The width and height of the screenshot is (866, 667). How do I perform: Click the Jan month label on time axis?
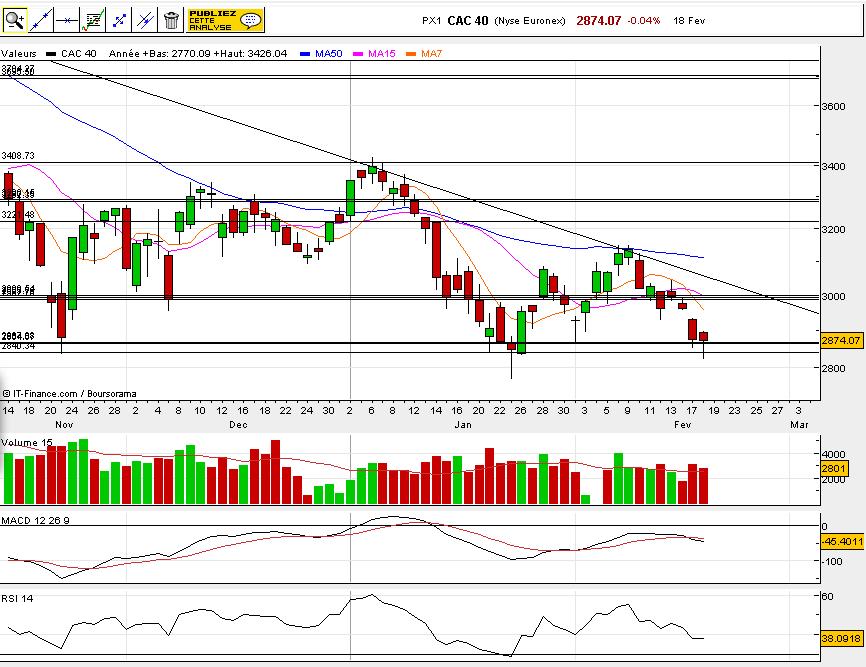click(463, 425)
